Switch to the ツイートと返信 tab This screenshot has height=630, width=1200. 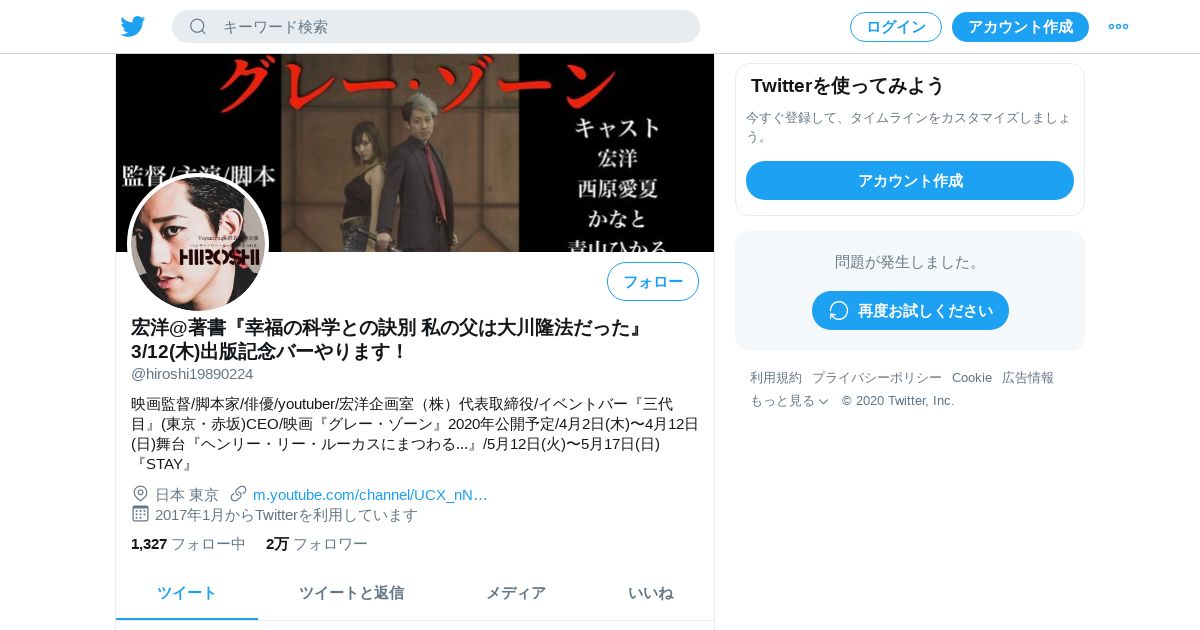351,593
